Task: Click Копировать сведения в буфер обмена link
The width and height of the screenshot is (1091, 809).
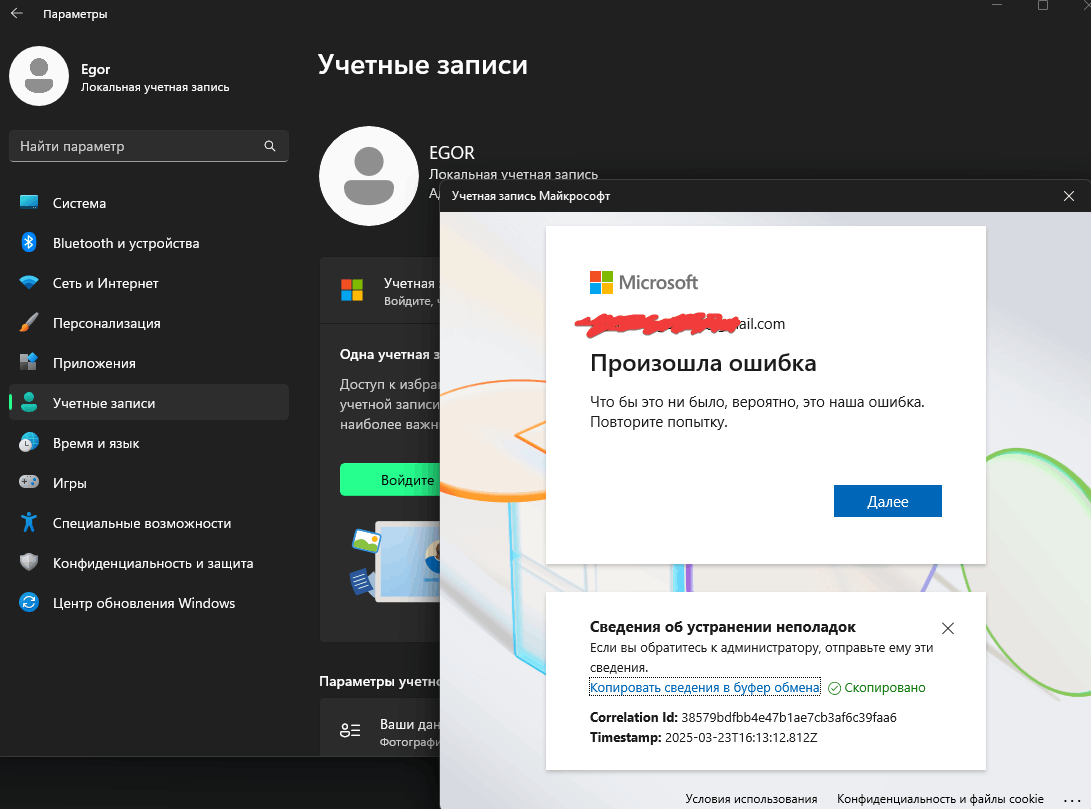Action: click(x=705, y=687)
